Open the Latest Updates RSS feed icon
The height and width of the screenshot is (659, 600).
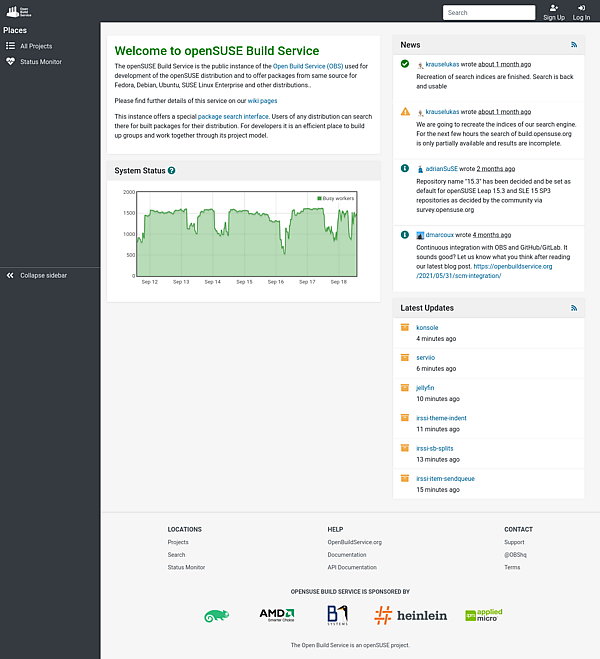point(574,308)
